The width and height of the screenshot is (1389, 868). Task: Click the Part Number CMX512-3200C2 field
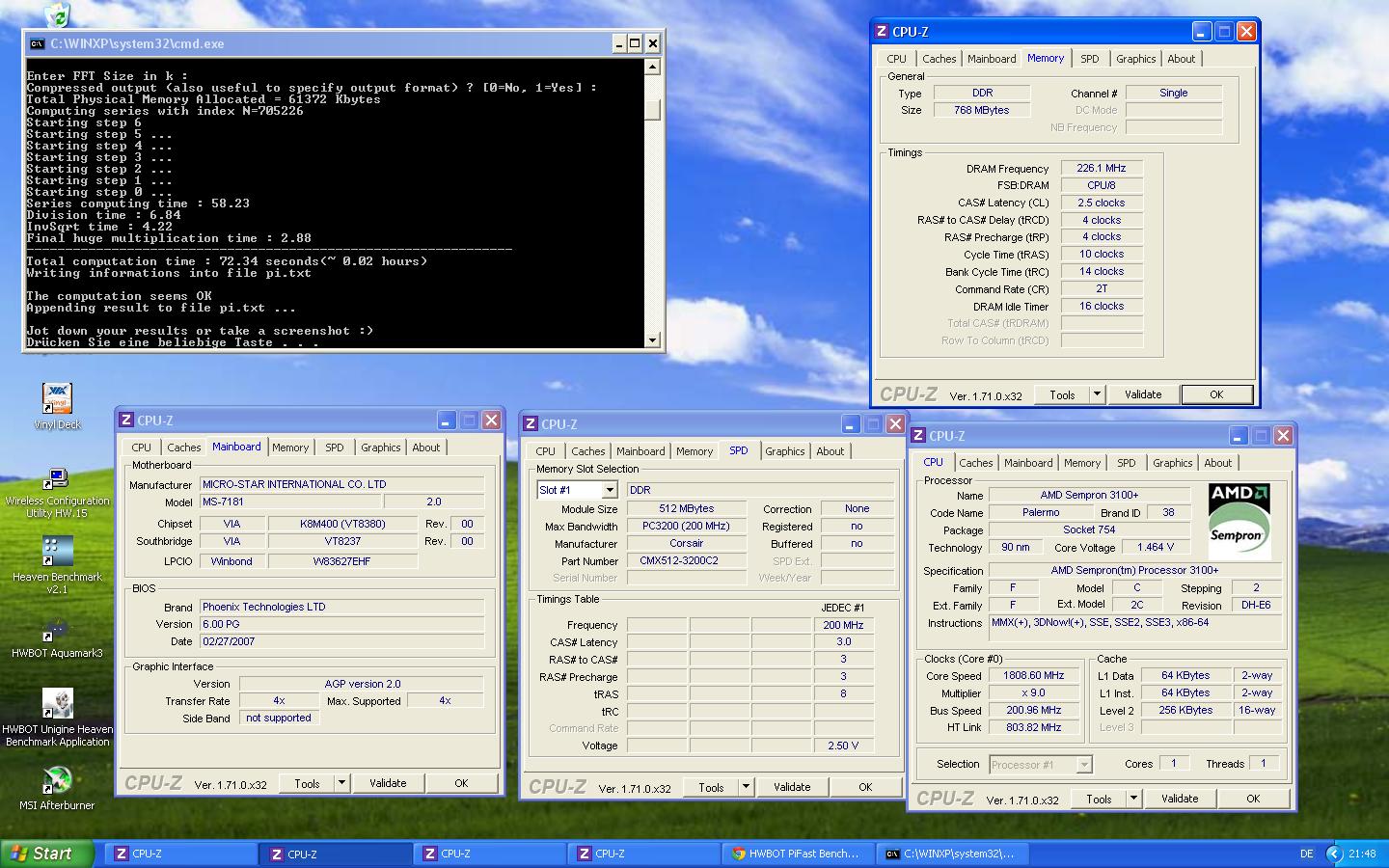(x=687, y=560)
